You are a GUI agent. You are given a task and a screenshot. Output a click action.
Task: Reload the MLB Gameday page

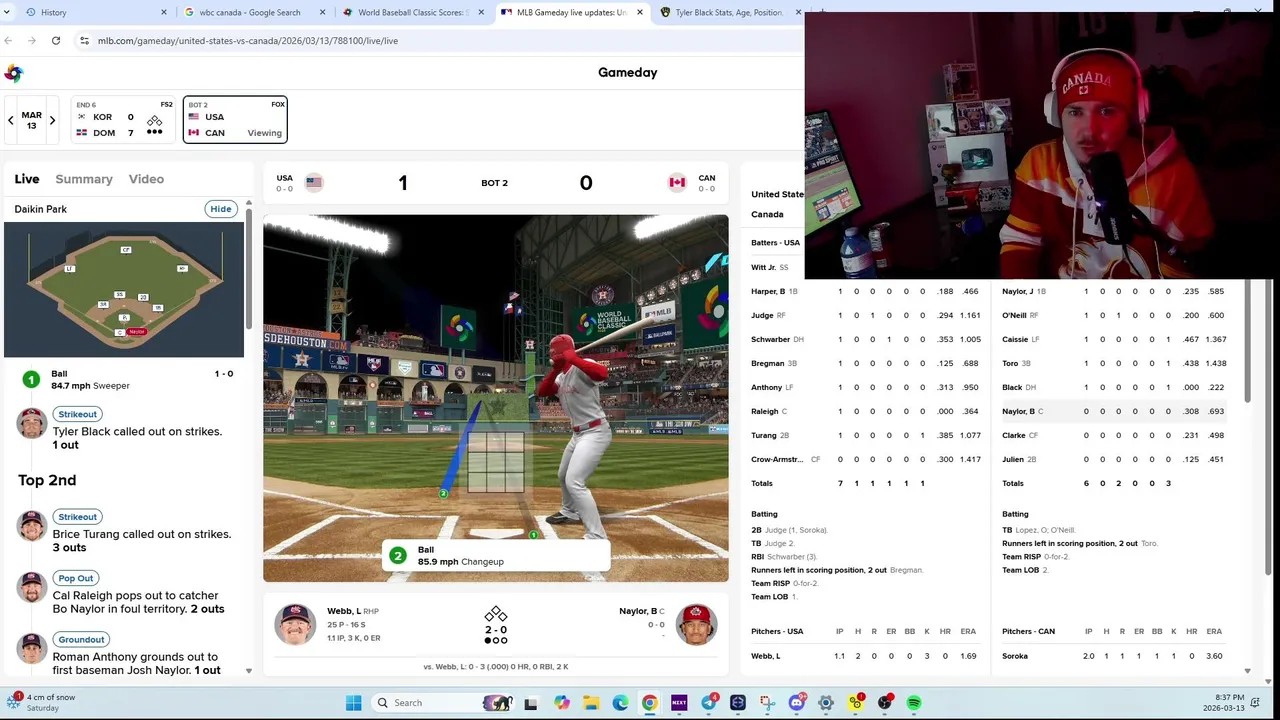(x=56, y=41)
